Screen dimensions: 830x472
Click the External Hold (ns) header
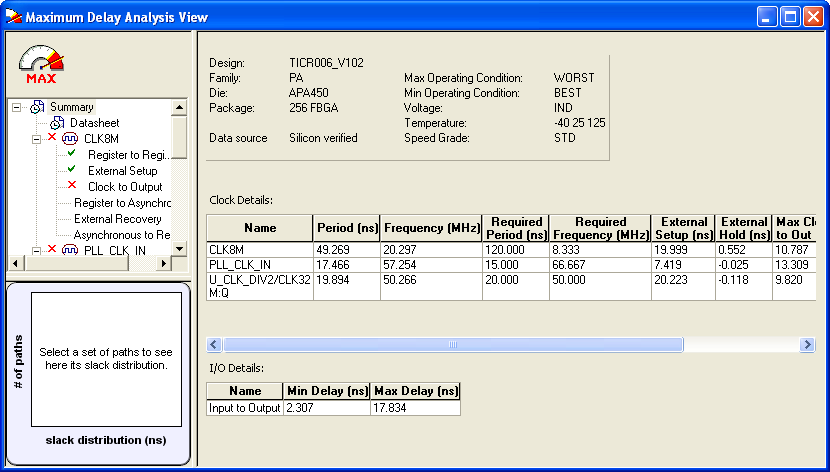point(744,228)
